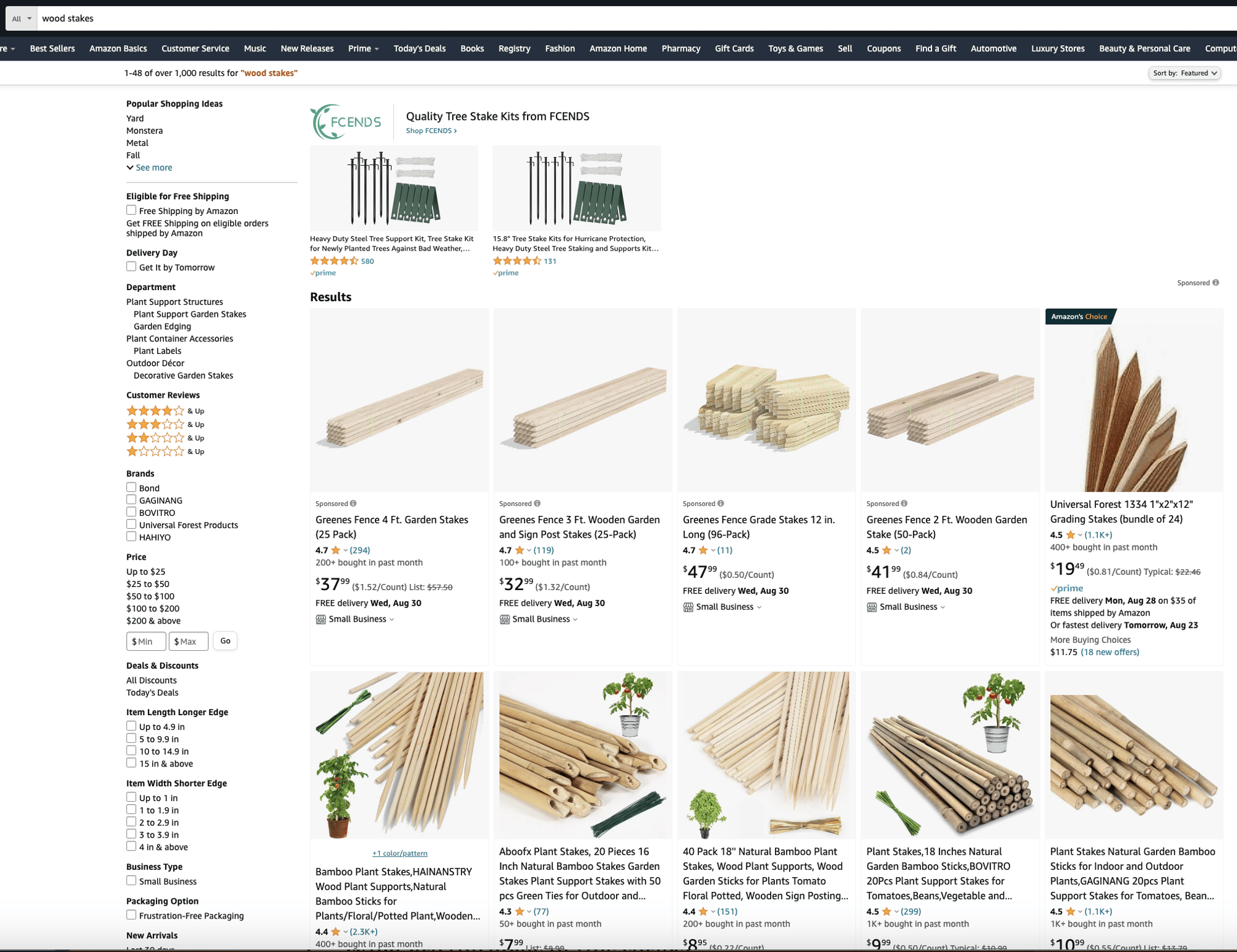1237x952 pixels.
Task: Click the Sponsored info icon for Greenes Fence 2 Ft.
Action: tap(904, 504)
